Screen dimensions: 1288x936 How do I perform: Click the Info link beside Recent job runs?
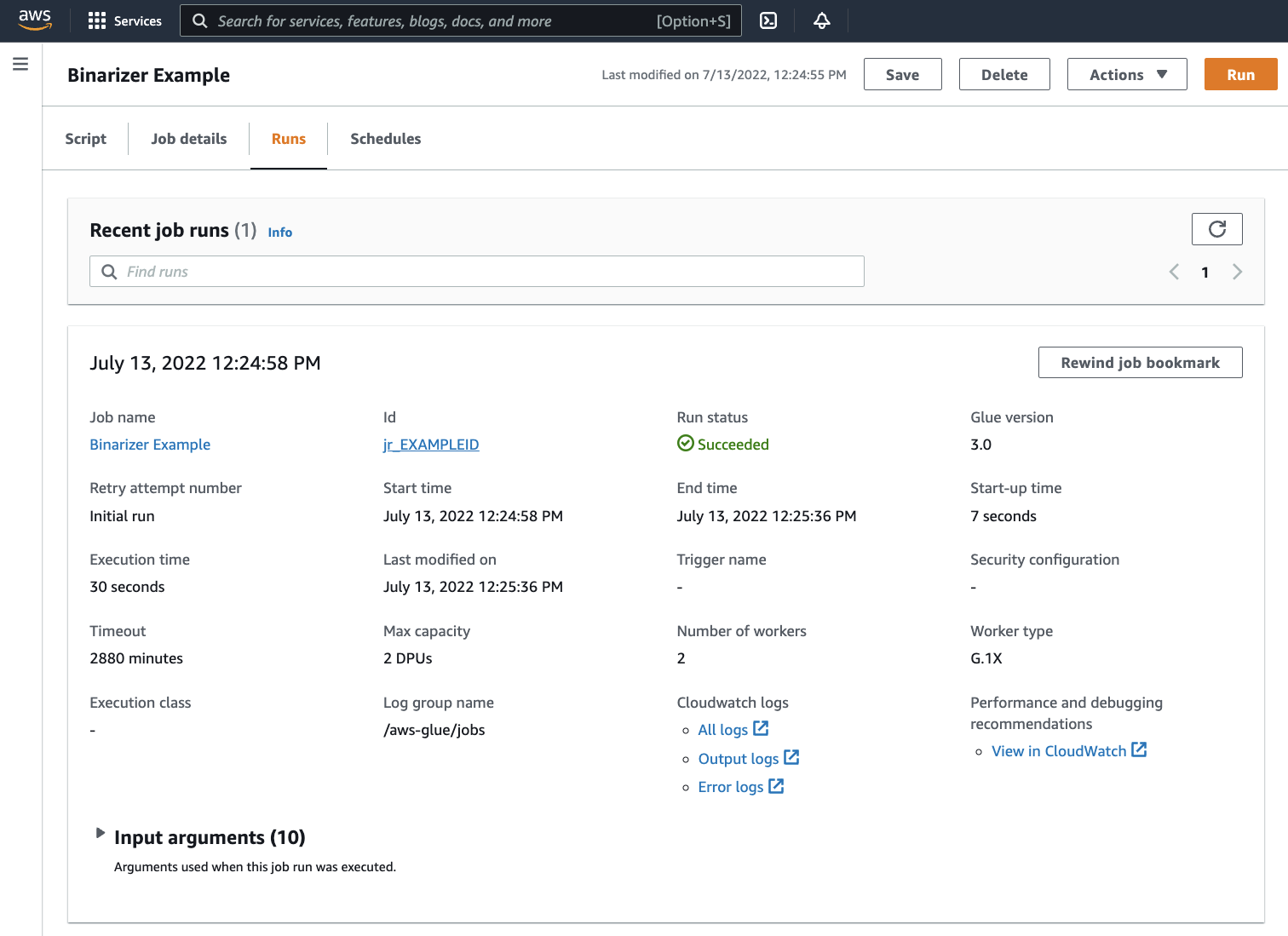click(279, 233)
